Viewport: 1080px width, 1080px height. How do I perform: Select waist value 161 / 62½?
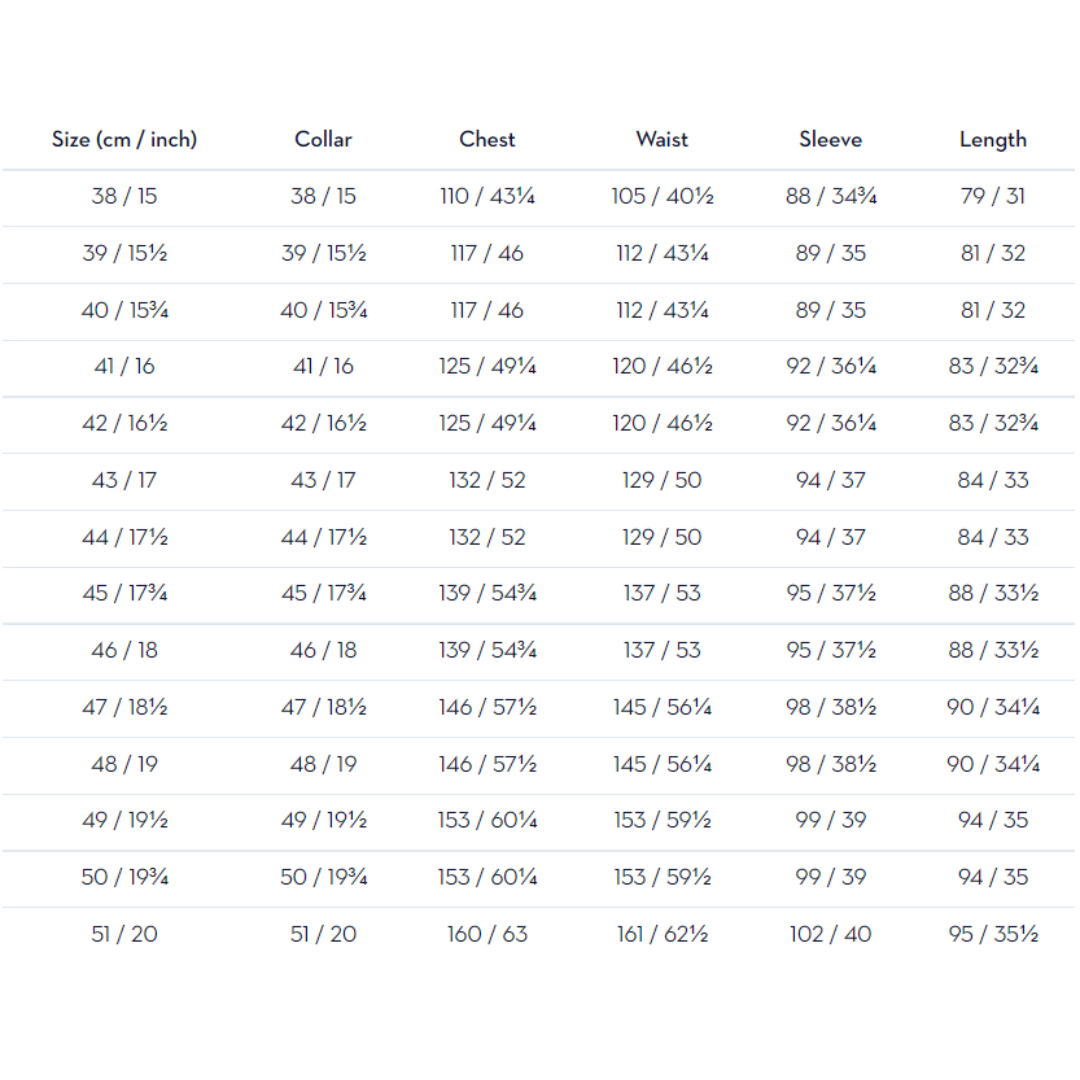tap(662, 934)
